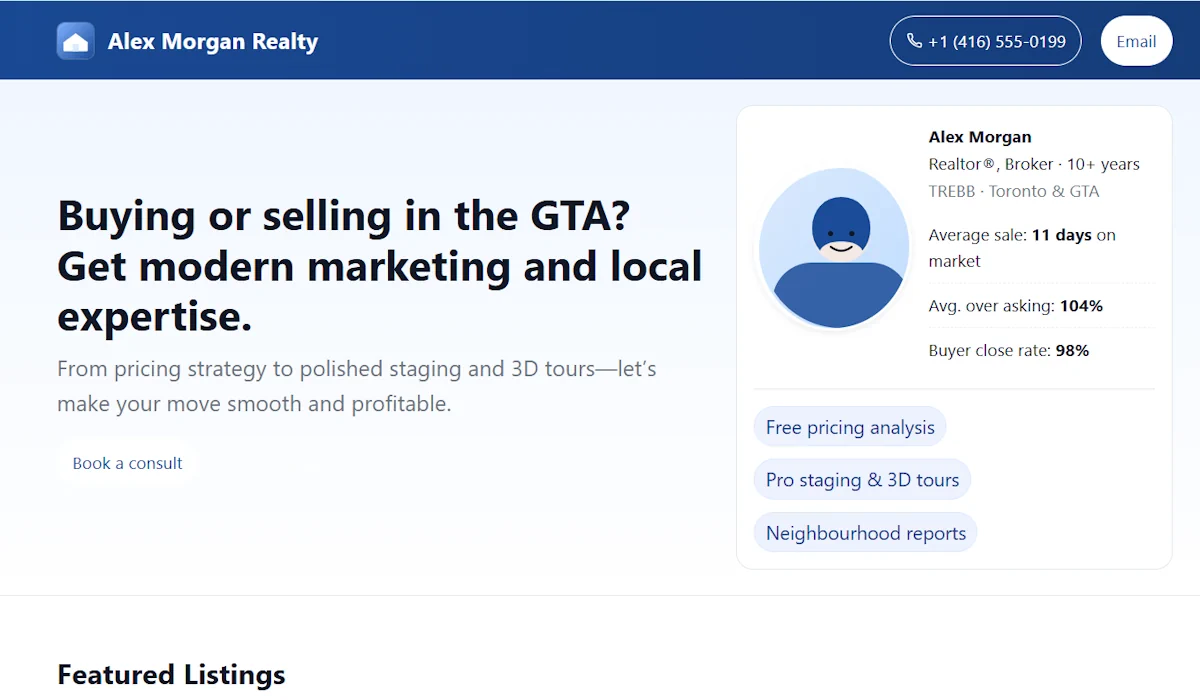Viewport: 1200px width, 700px height.
Task: Open the Alex Morgan Realty brand link
Action: [x=212, y=42]
